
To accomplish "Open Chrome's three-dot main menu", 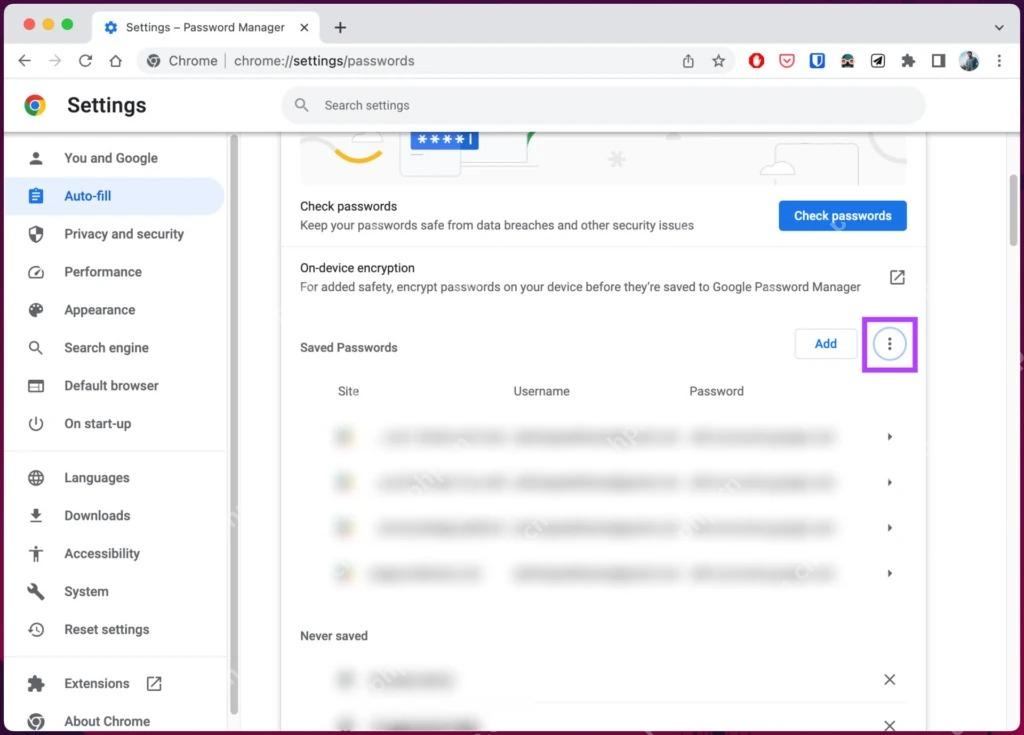I will pyautogui.click(x=999, y=61).
